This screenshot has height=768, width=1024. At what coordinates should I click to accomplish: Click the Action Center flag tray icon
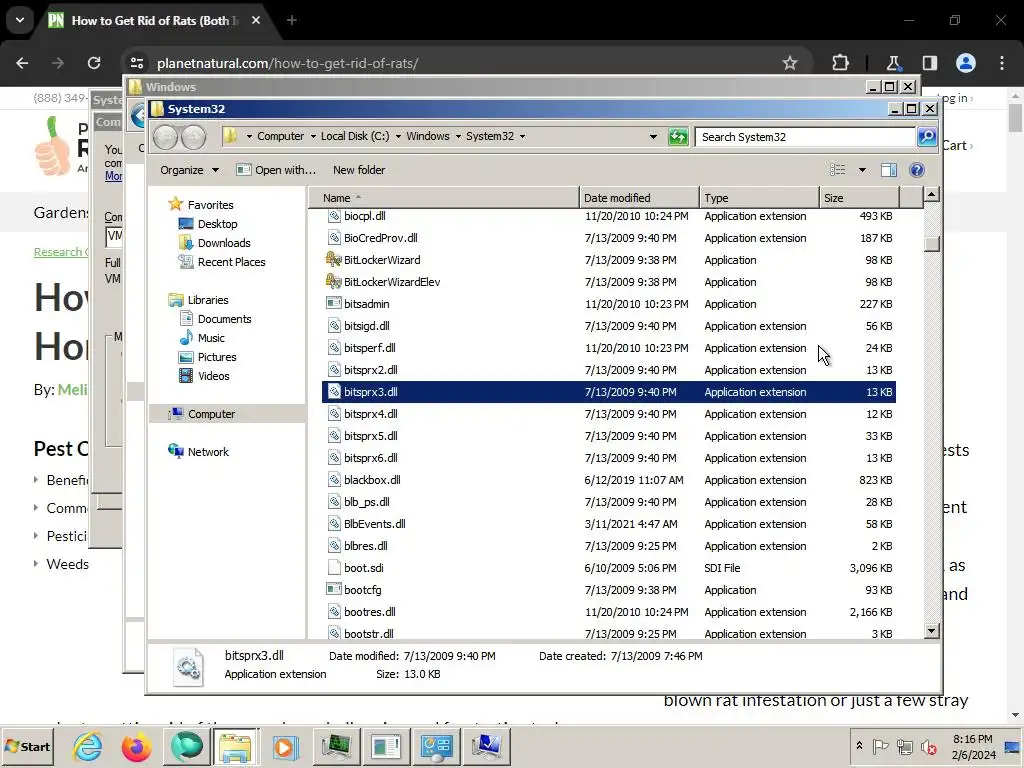click(x=880, y=746)
